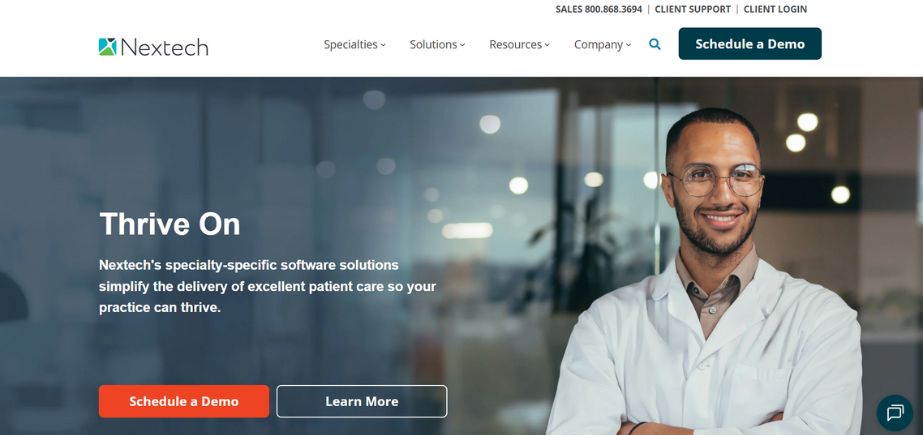The image size is (923, 435).
Task: Click the SALES 800.868.3694 phone link
Action: click(x=599, y=9)
